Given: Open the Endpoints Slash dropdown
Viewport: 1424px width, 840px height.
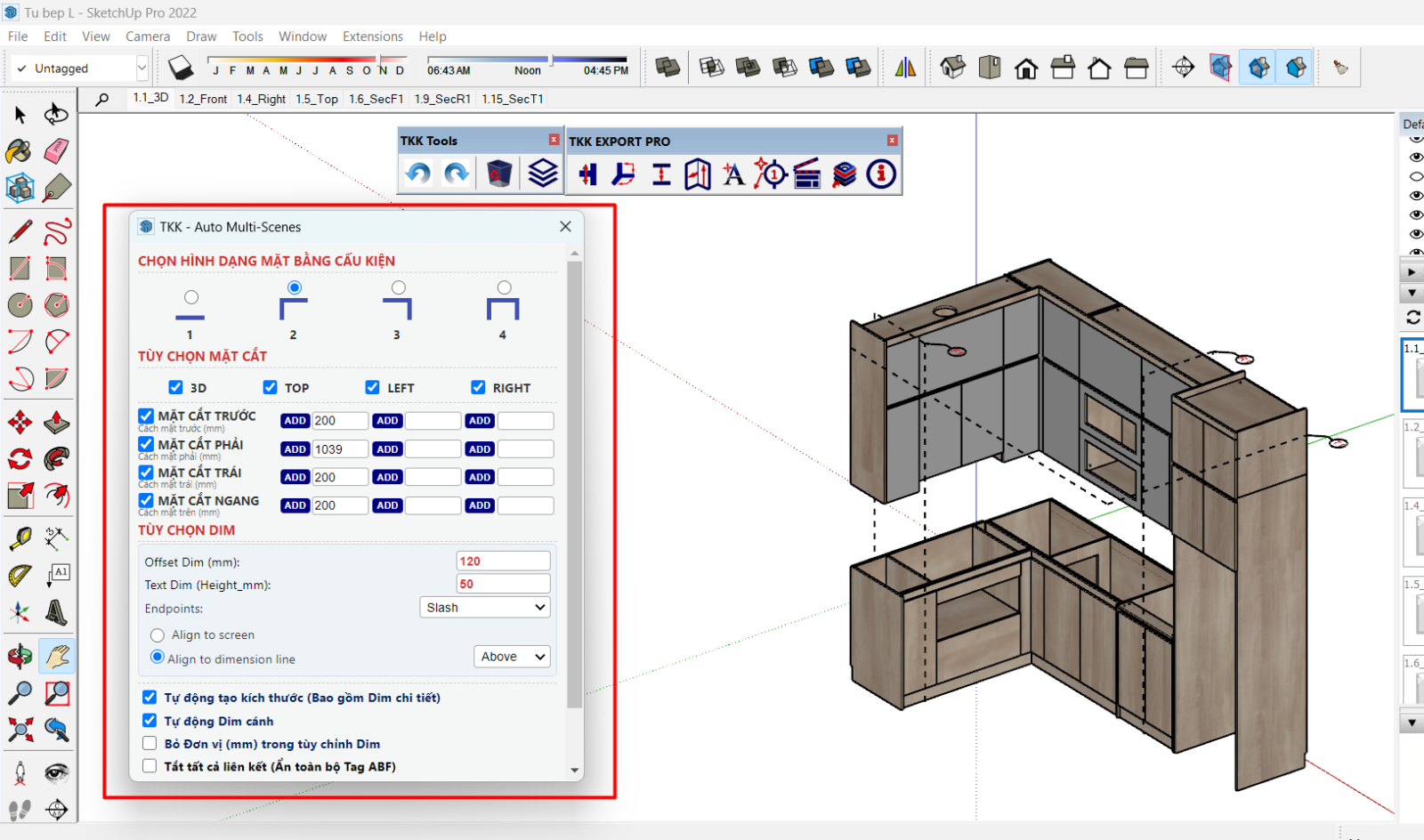Looking at the screenshot, I should point(485,607).
